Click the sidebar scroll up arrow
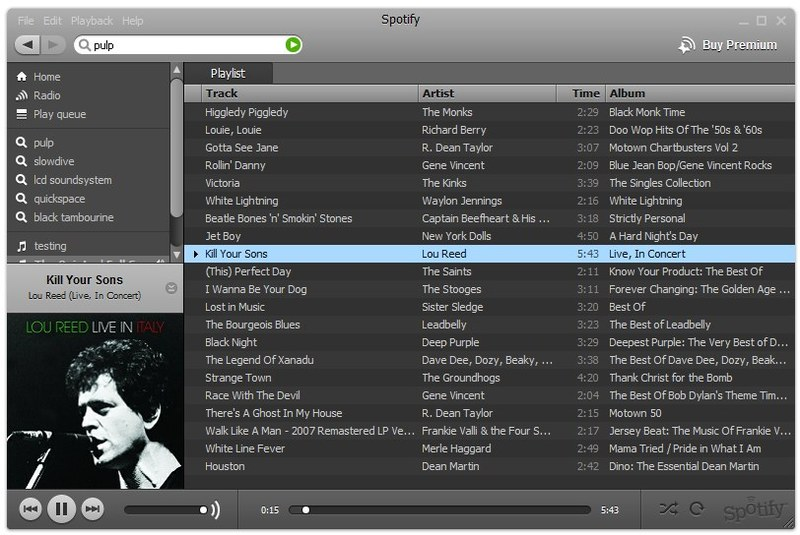Image resolution: width=800 pixels, height=535 pixels. (177, 70)
